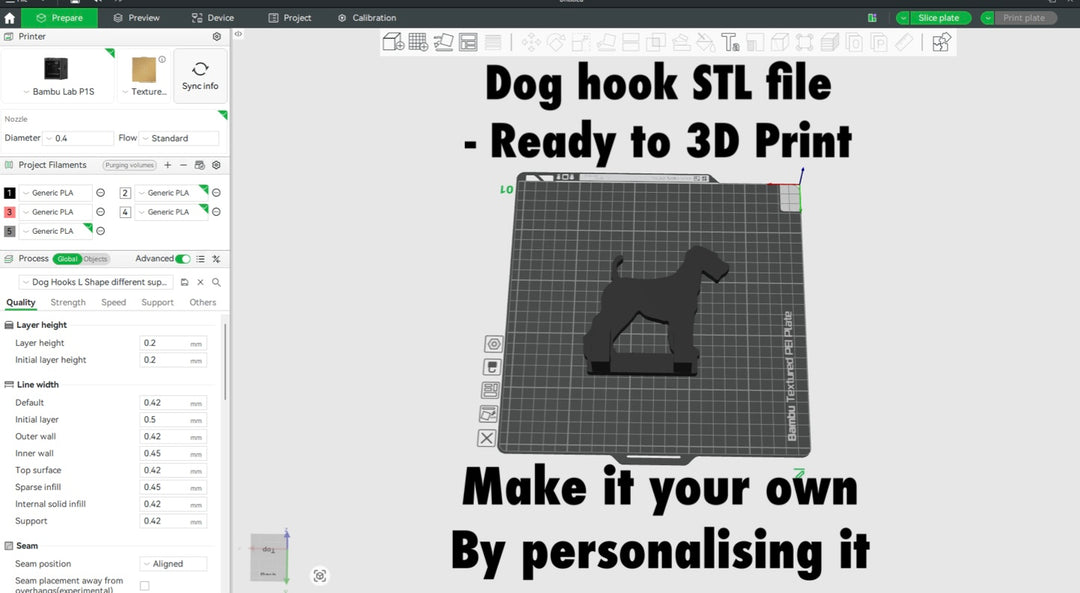This screenshot has height=593, width=1080.
Task: Select the Cut tool in toolbar
Action: pyautogui.click(x=631, y=43)
